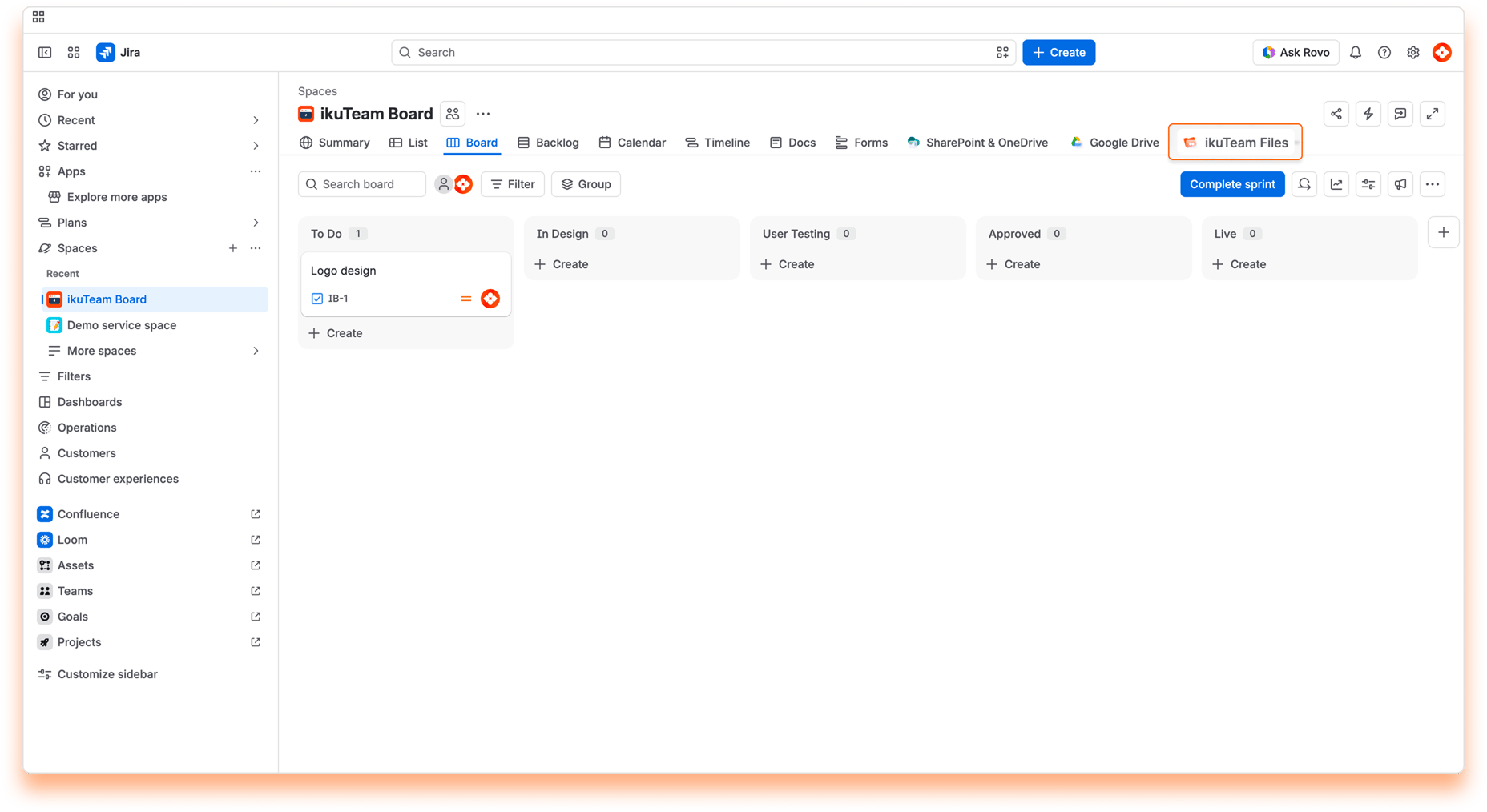Viewport: 1487px width, 812px height.
Task: Open the board more actions ellipsis menu
Action: (x=1433, y=184)
